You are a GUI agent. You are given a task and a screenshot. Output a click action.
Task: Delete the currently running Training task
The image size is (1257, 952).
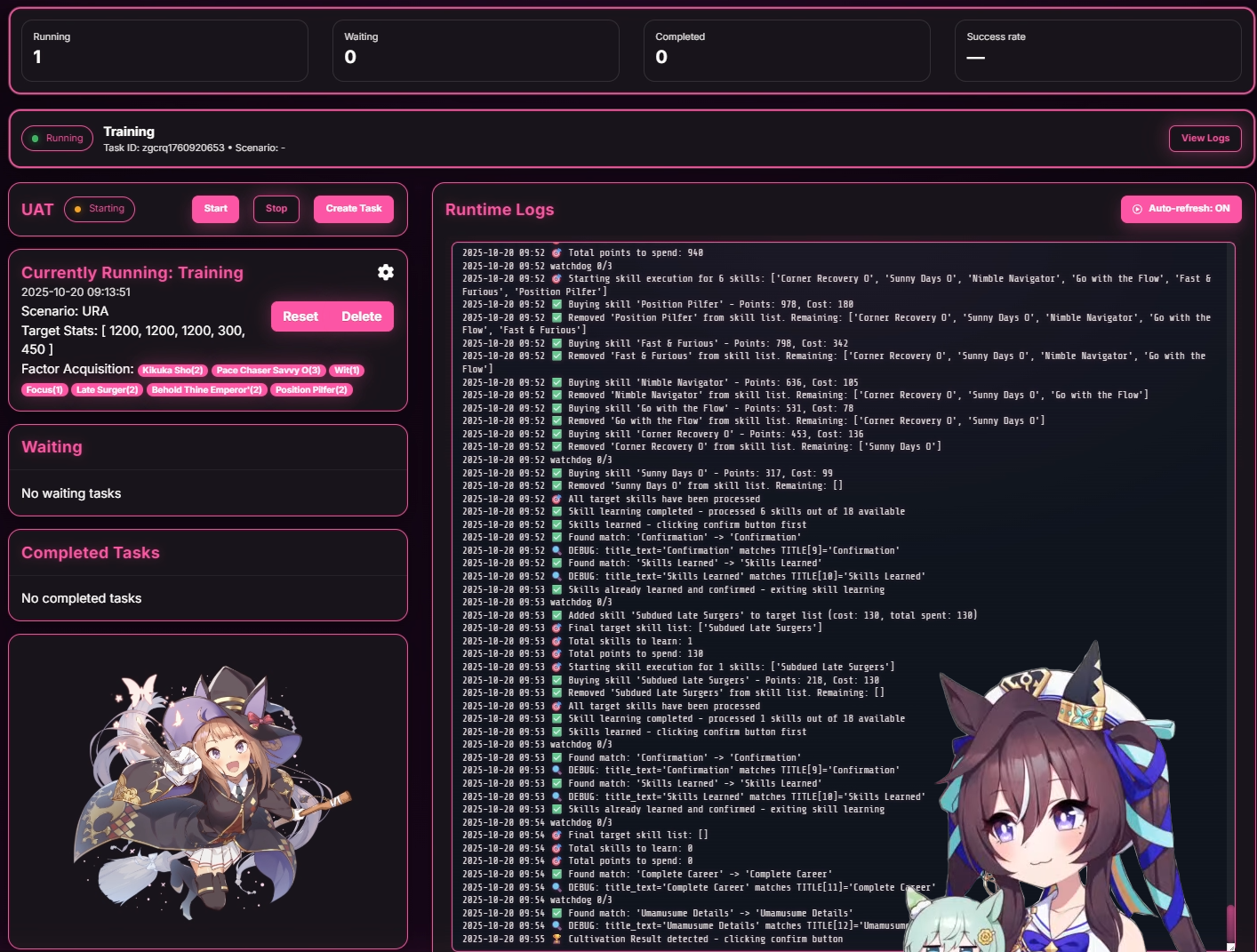click(362, 316)
